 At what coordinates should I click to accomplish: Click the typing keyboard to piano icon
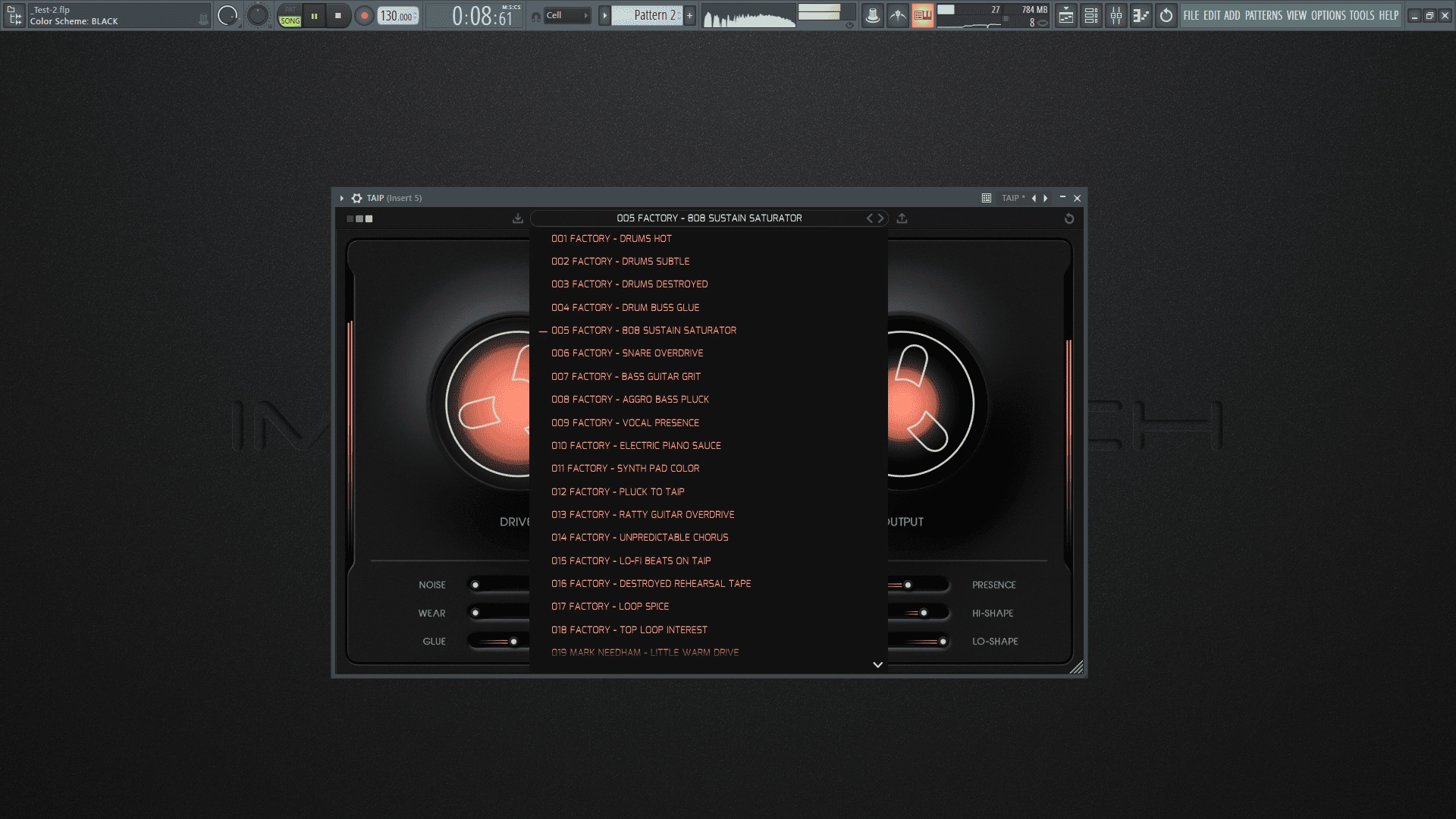tap(872, 15)
